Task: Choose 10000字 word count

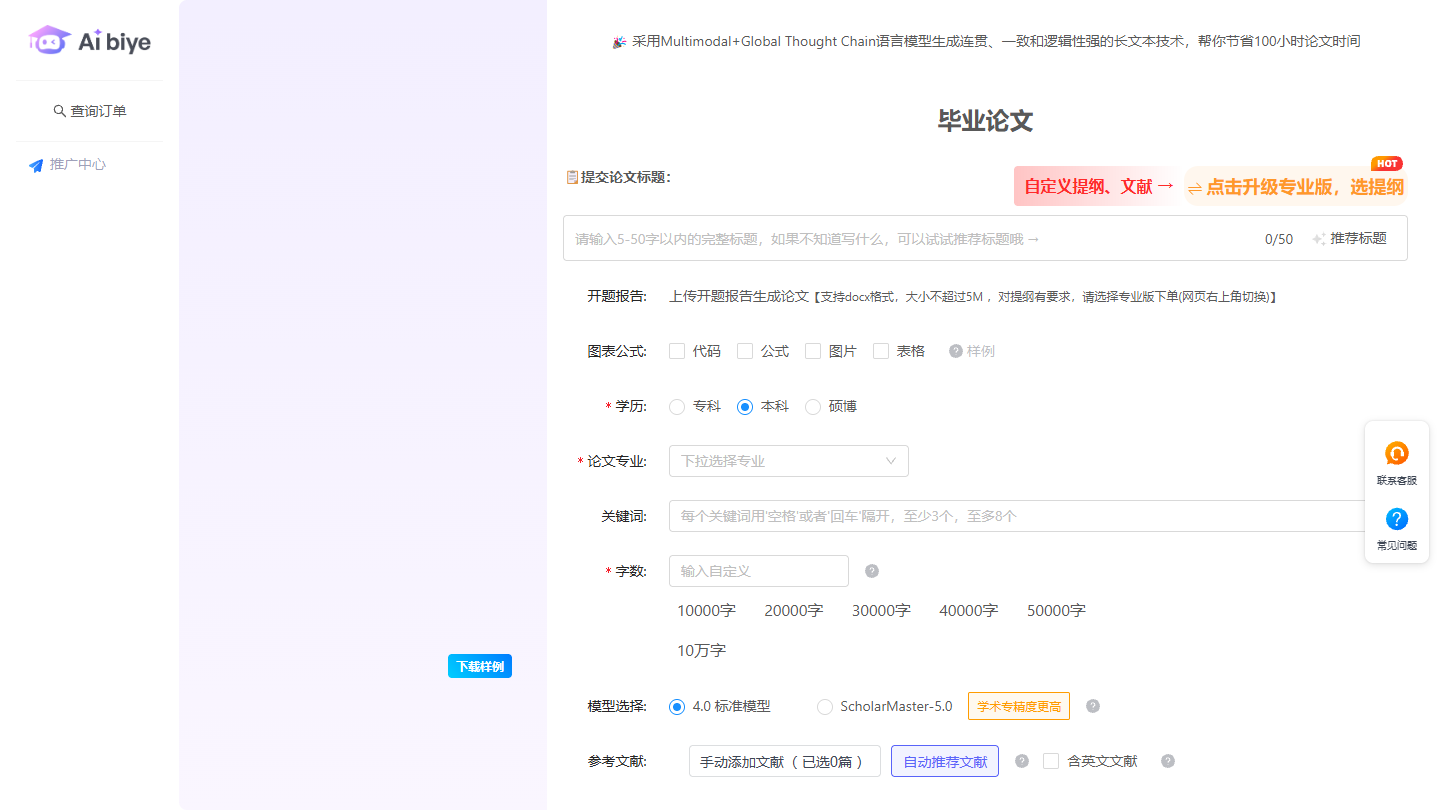Action: pos(706,610)
